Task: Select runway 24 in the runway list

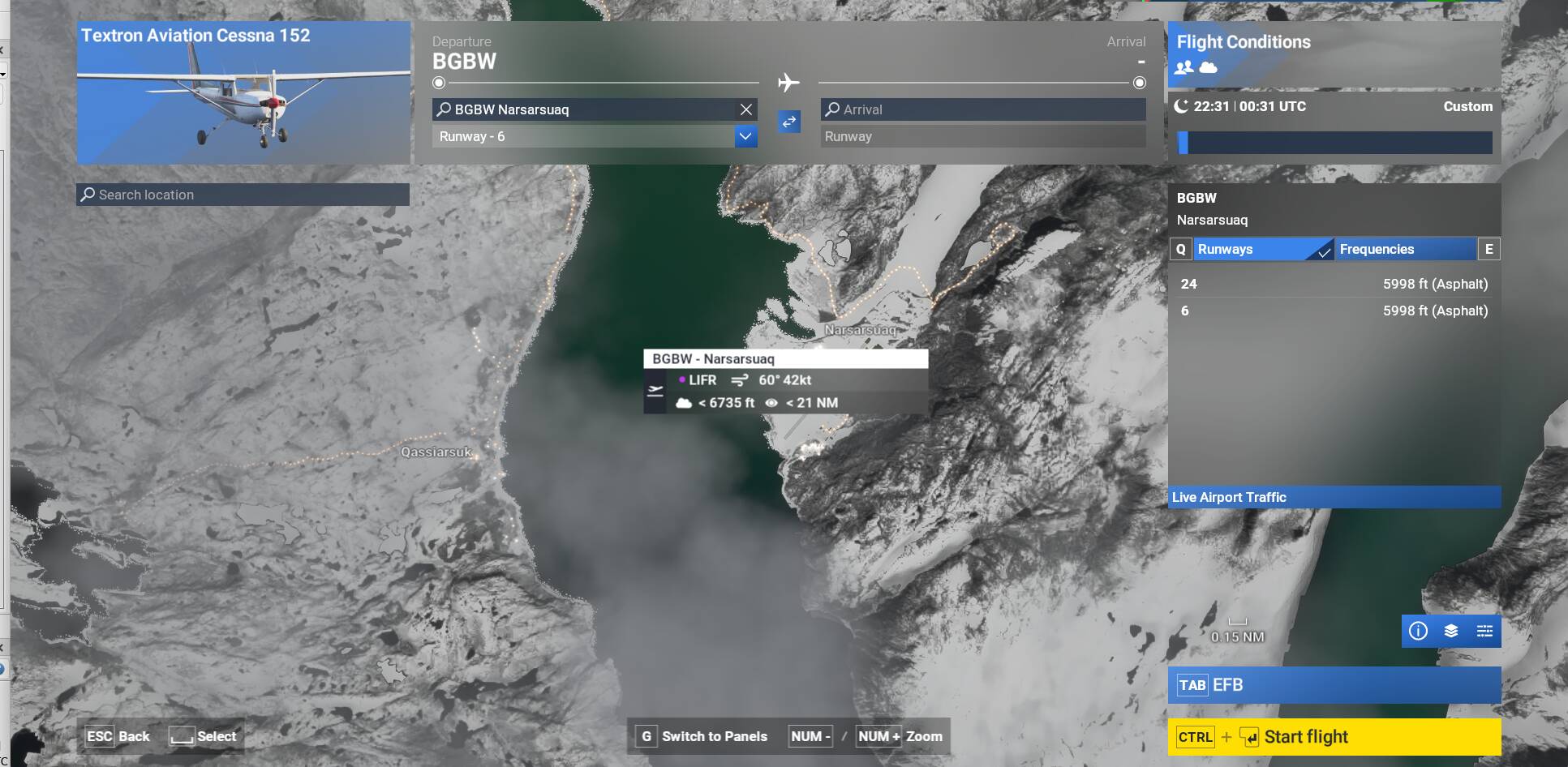Action: 1334,284
